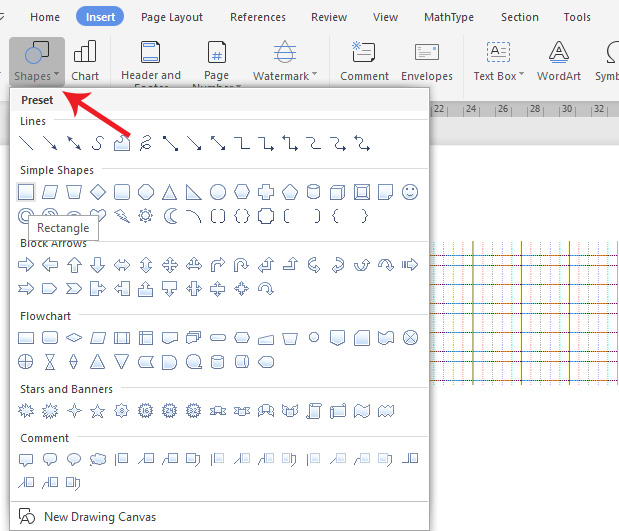Click the WordArt button
Image resolution: width=619 pixels, height=531 pixels.
(x=559, y=60)
